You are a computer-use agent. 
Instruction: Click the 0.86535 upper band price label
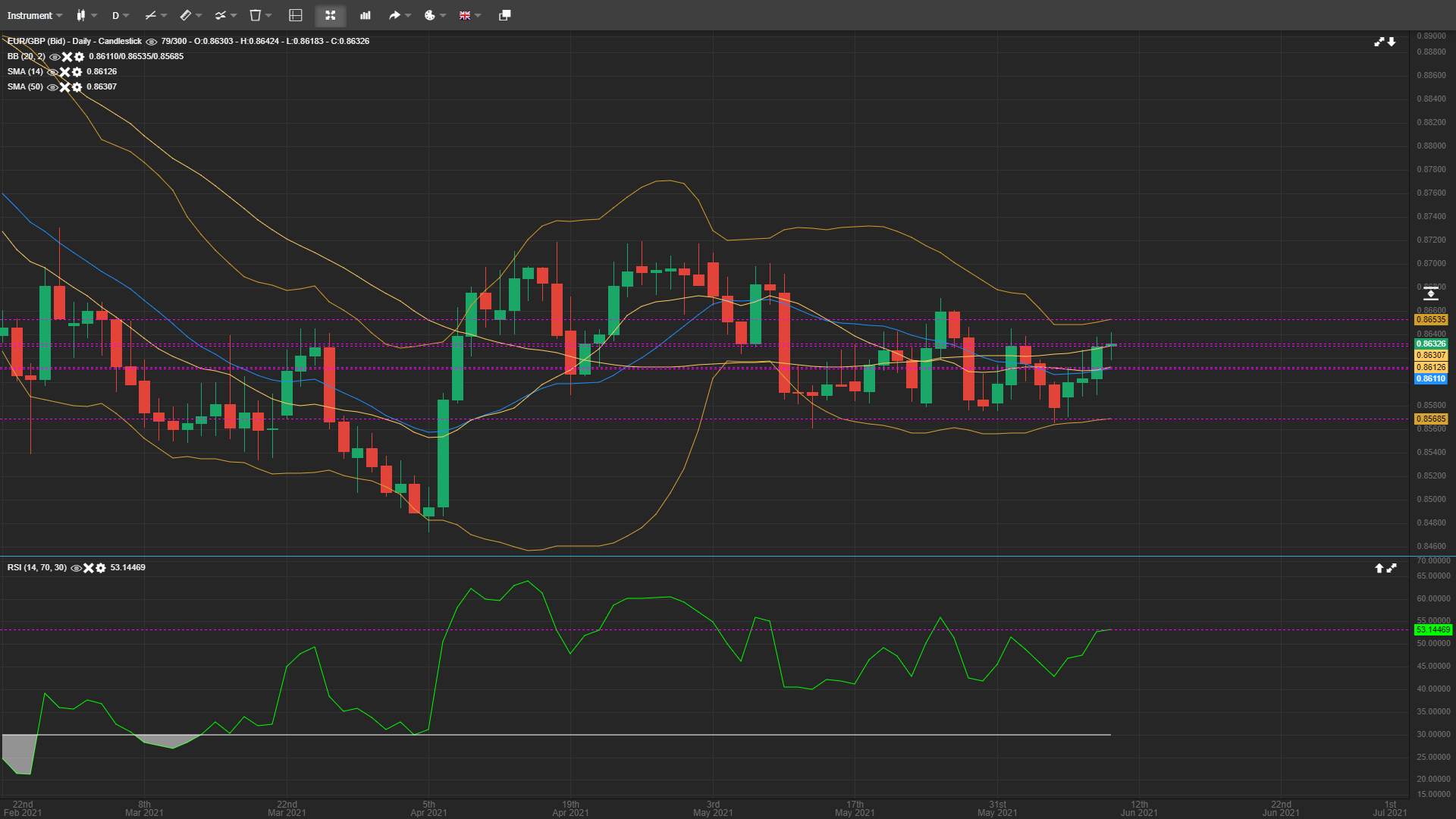tap(1431, 320)
